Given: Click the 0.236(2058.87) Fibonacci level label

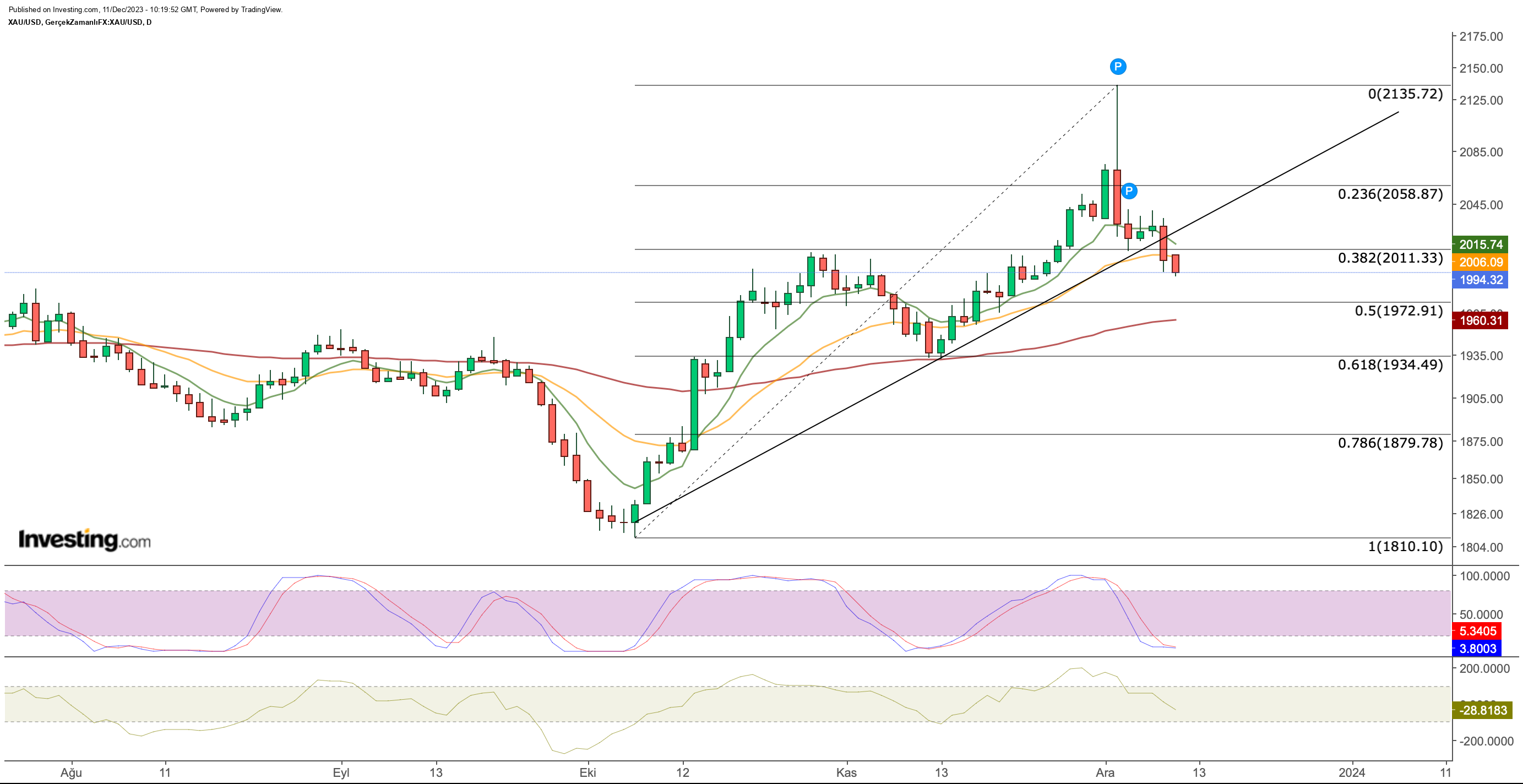Looking at the screenshot, I should (1390, 194).
